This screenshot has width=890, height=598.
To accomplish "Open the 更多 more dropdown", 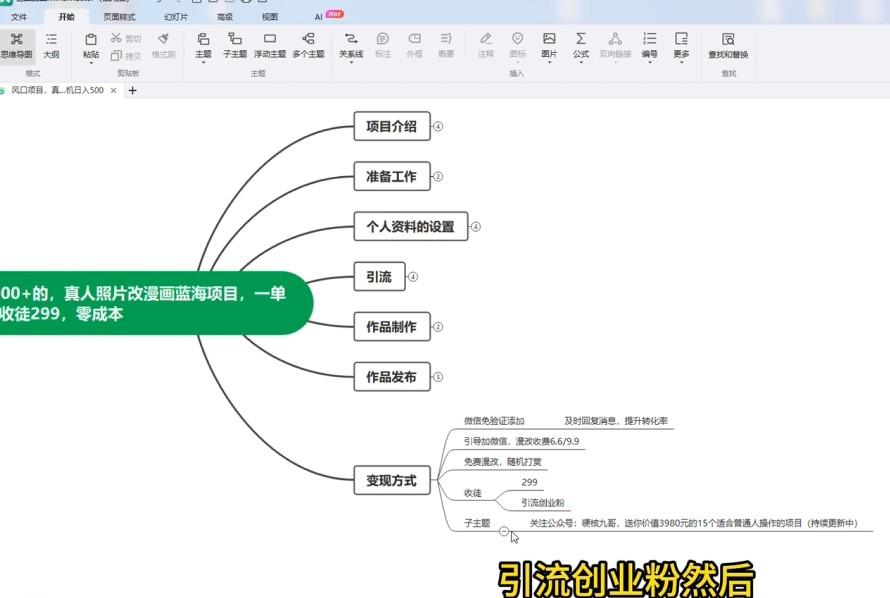I will pyautogui.click(x=681, y=45).
